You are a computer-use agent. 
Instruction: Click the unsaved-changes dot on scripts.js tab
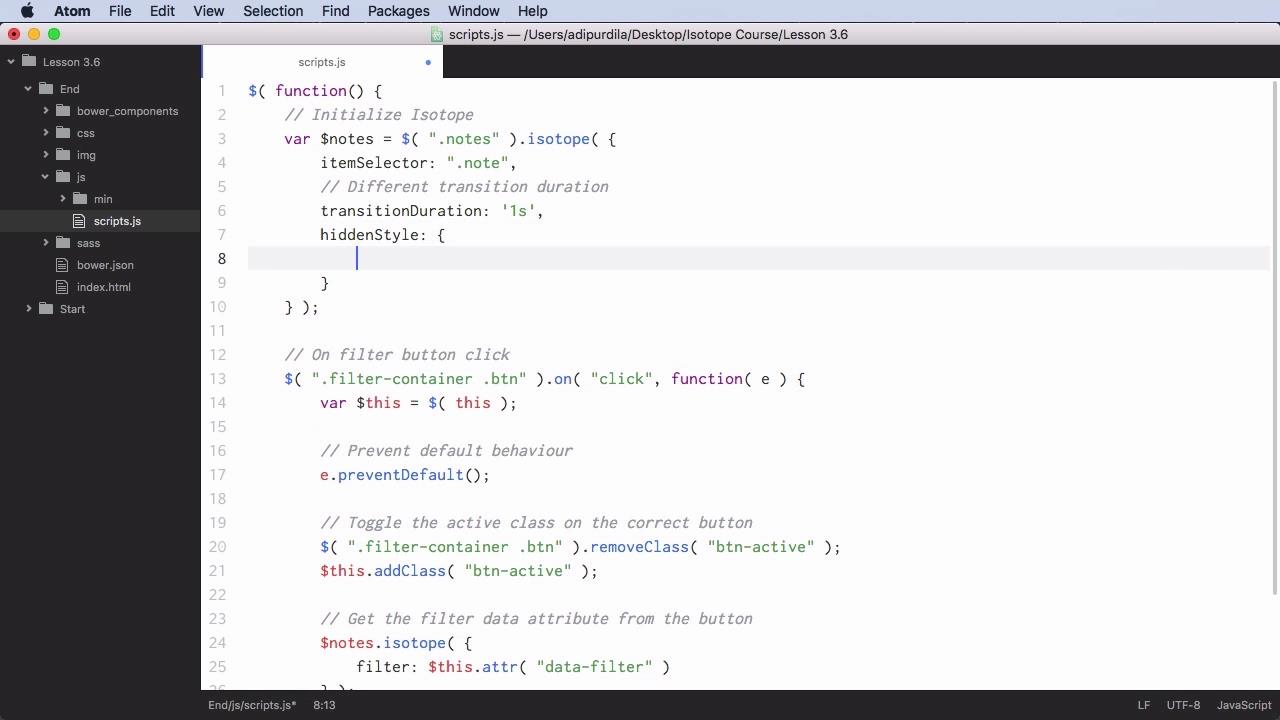coord(428,62)
